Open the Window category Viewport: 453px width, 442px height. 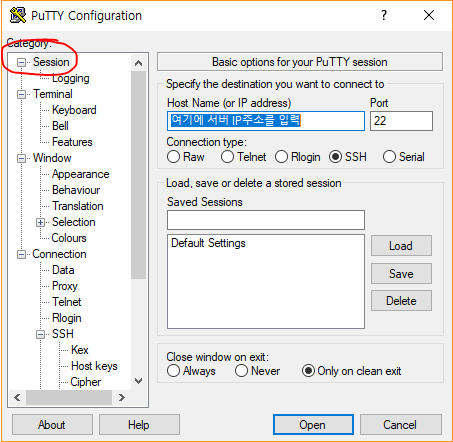coord(52,158)
